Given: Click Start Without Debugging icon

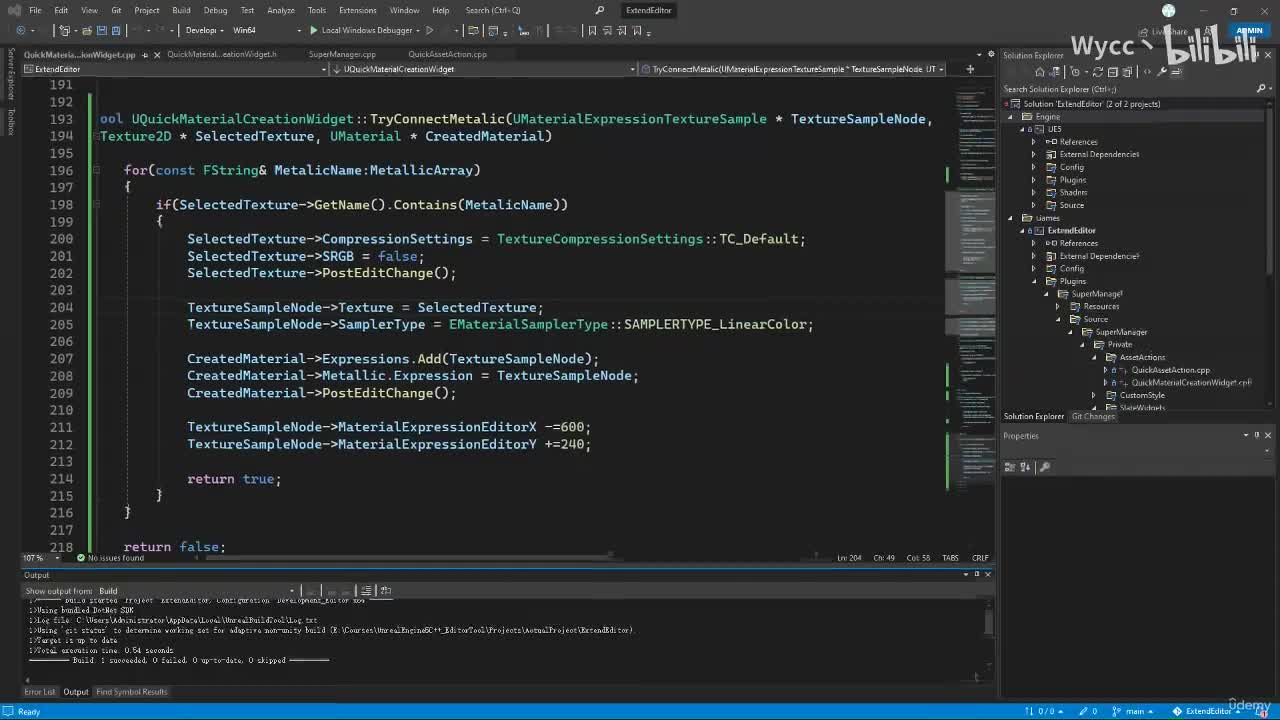Looking at the screenshot, I should [430, 30].
